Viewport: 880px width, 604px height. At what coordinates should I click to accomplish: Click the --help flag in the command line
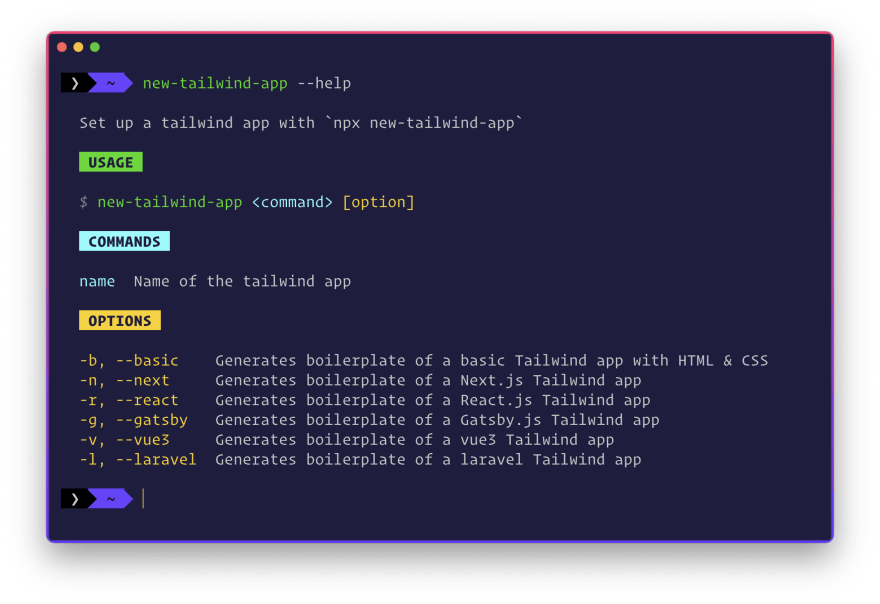click(324, 83)
